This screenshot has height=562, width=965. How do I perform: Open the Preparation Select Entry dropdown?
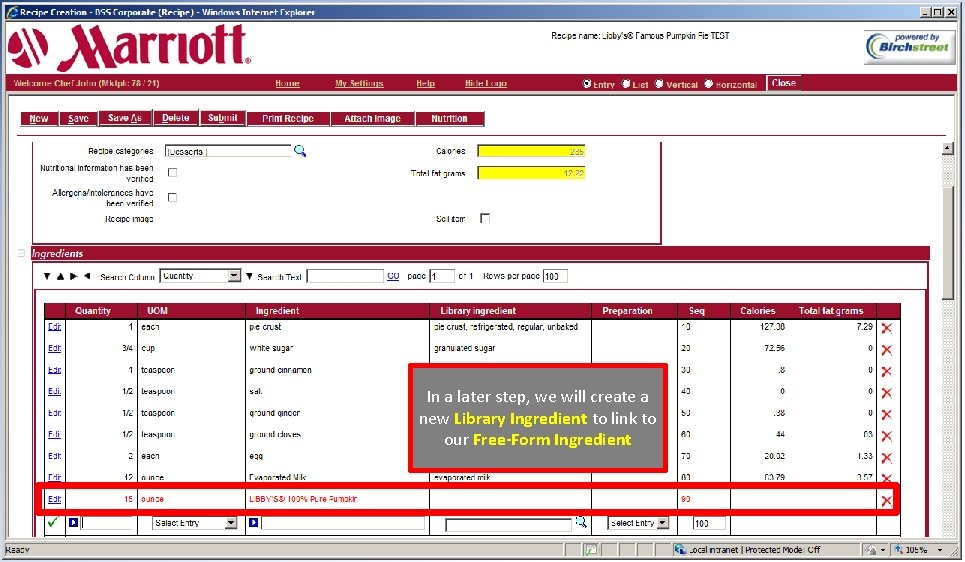point(662,523)
